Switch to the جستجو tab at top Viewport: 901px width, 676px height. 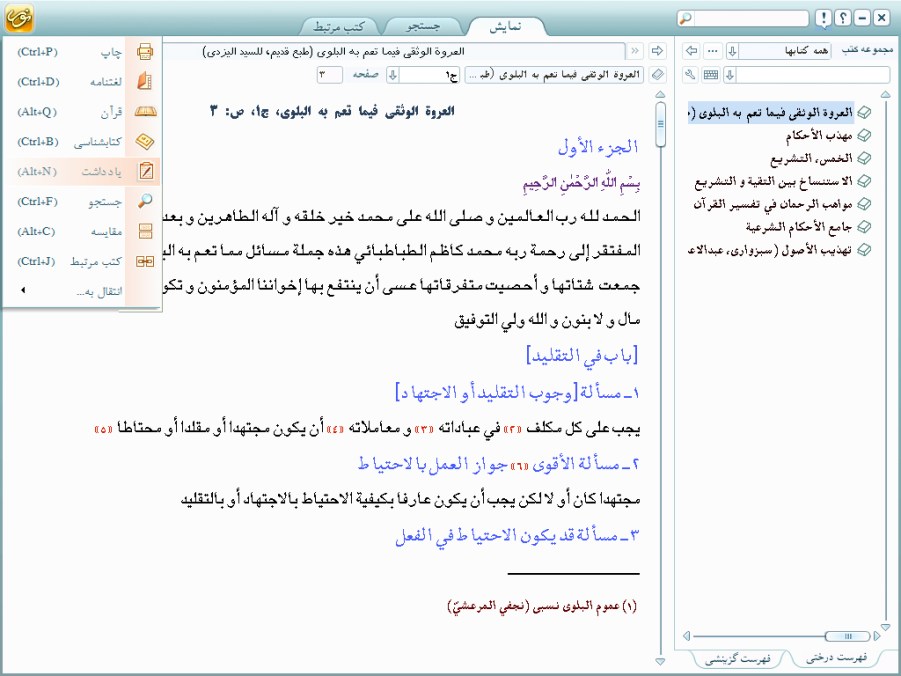422,26
